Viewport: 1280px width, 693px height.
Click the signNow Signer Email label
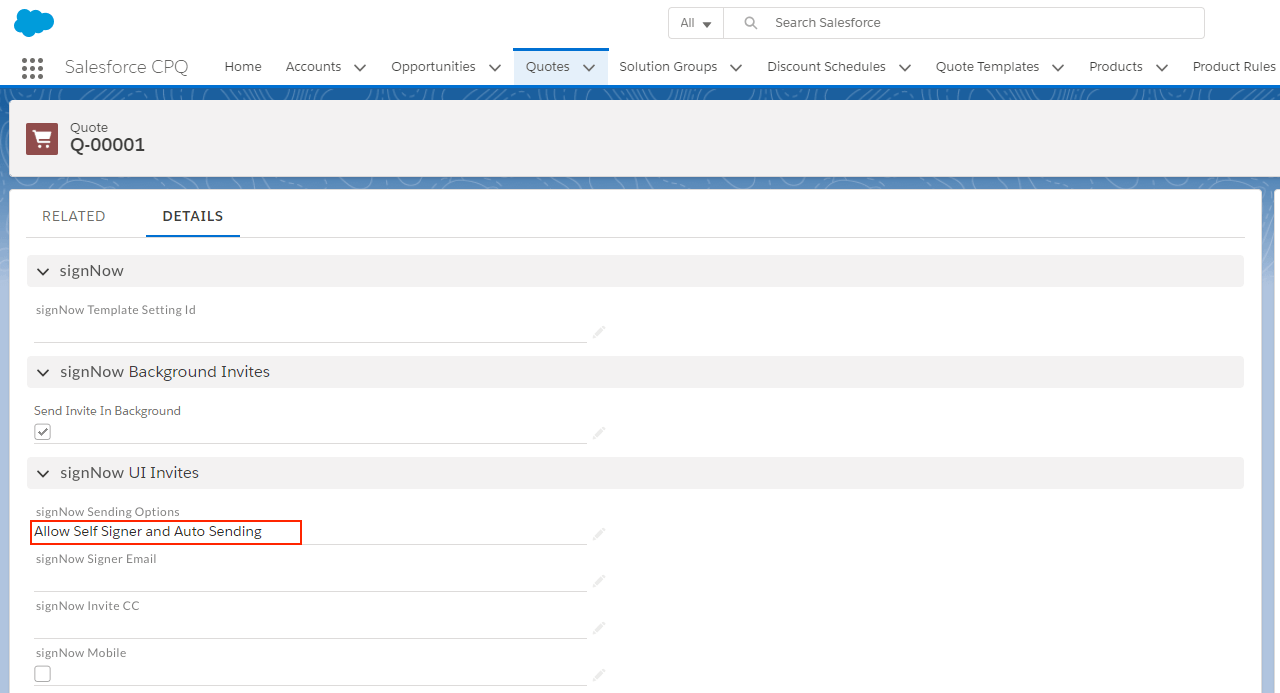(96, 559)
